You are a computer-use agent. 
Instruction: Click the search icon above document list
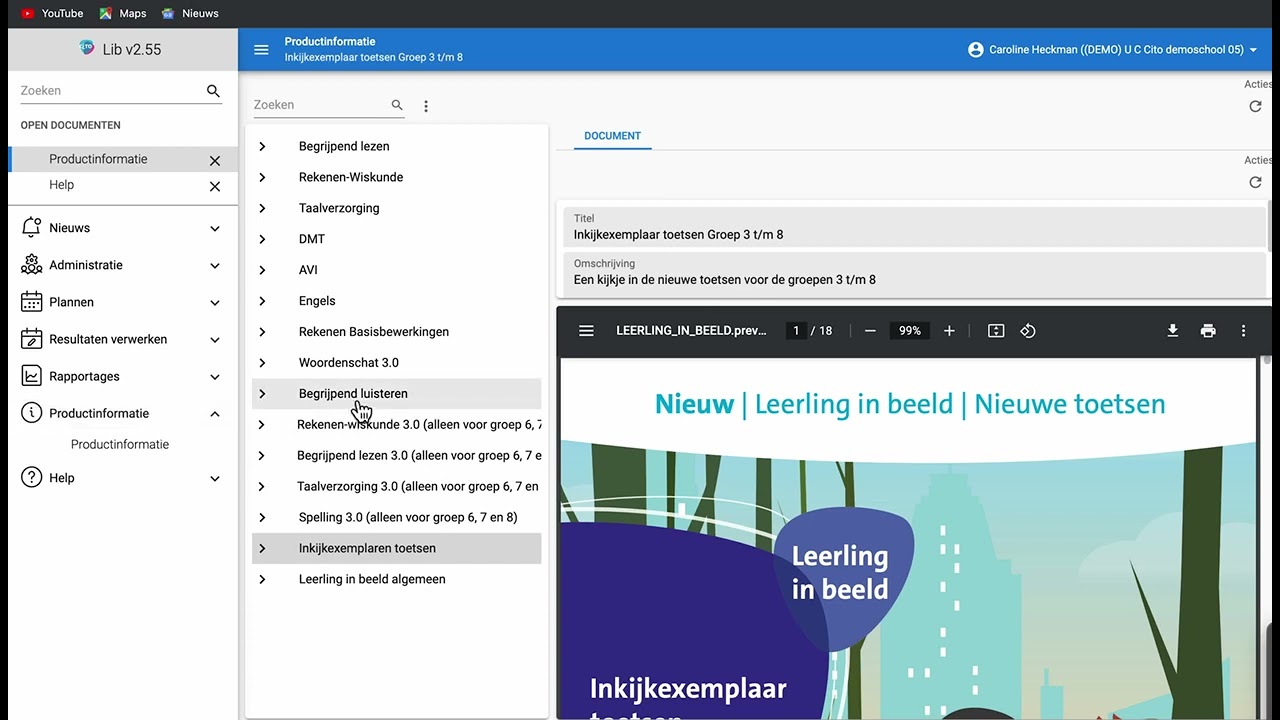(x=397, y=105)
